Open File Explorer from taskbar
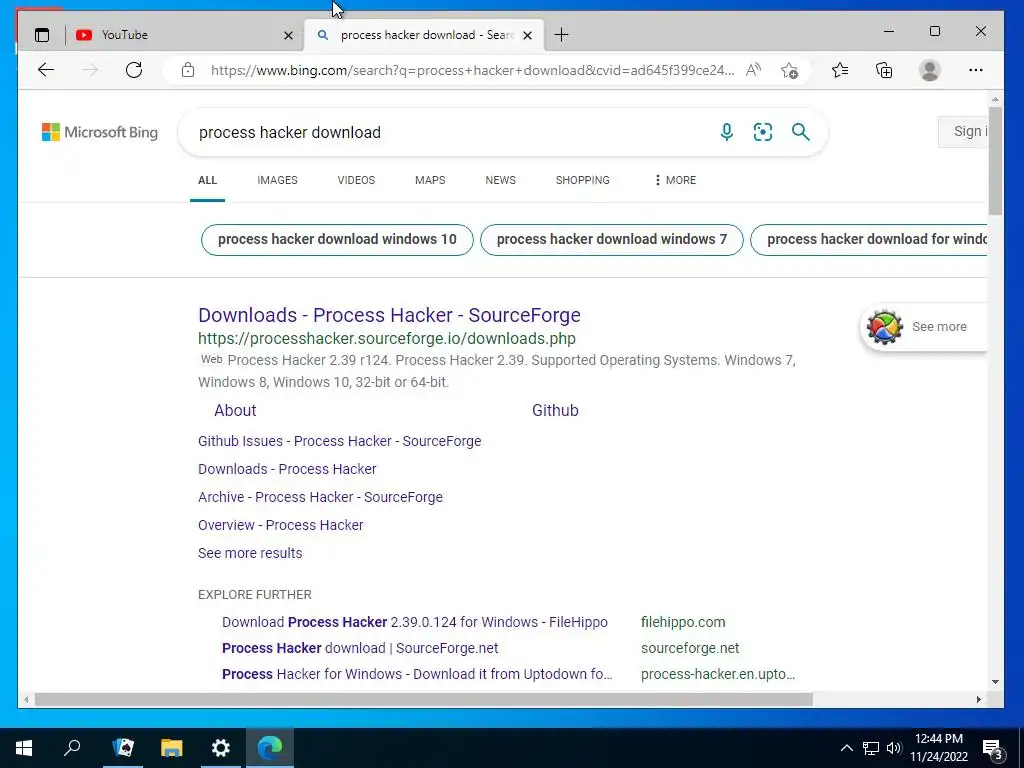The image size is (1024, 768). pyautogui.click(x=172, y=748)
